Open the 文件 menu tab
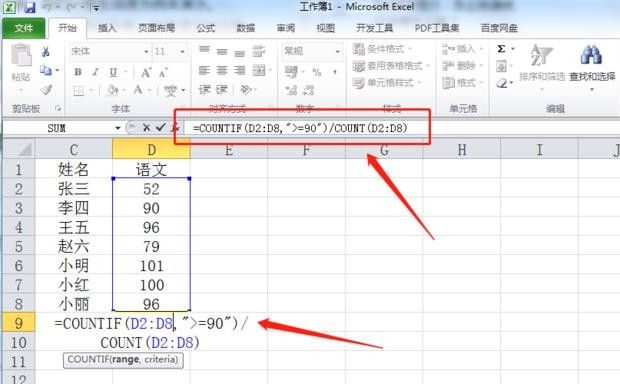 (23, 28)
